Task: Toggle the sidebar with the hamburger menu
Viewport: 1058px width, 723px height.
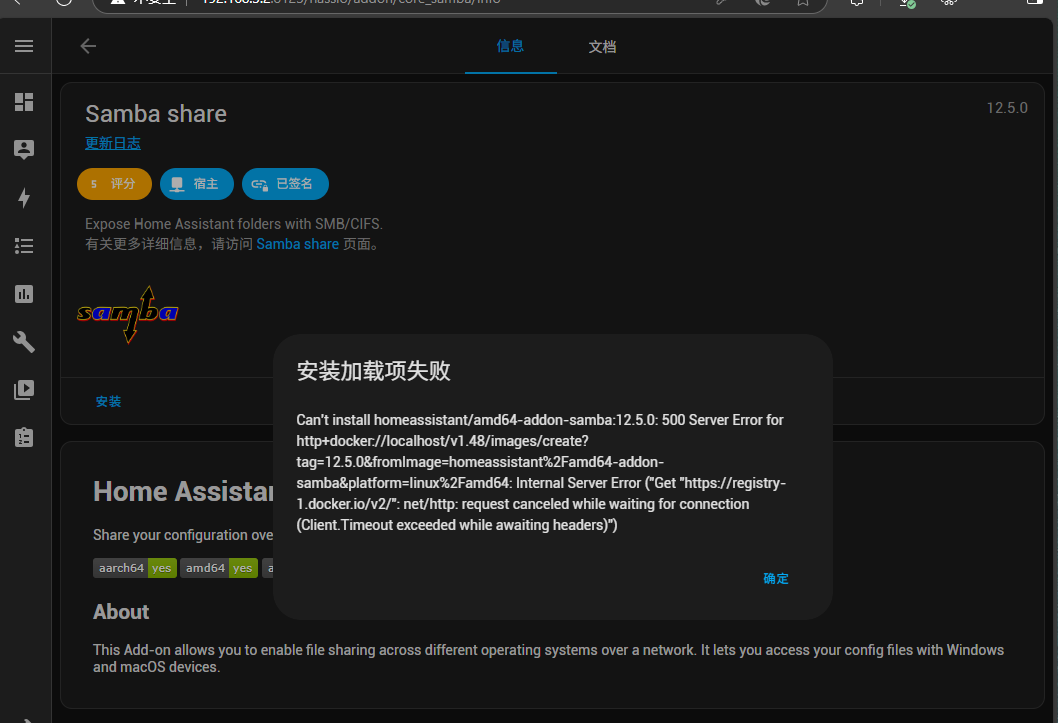Action: (24, 46)
